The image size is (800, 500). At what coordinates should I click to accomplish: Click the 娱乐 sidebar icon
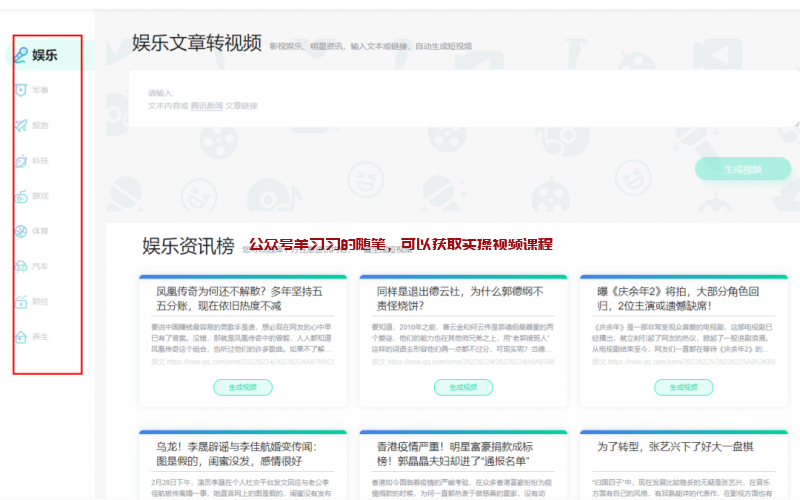point(20,55)
